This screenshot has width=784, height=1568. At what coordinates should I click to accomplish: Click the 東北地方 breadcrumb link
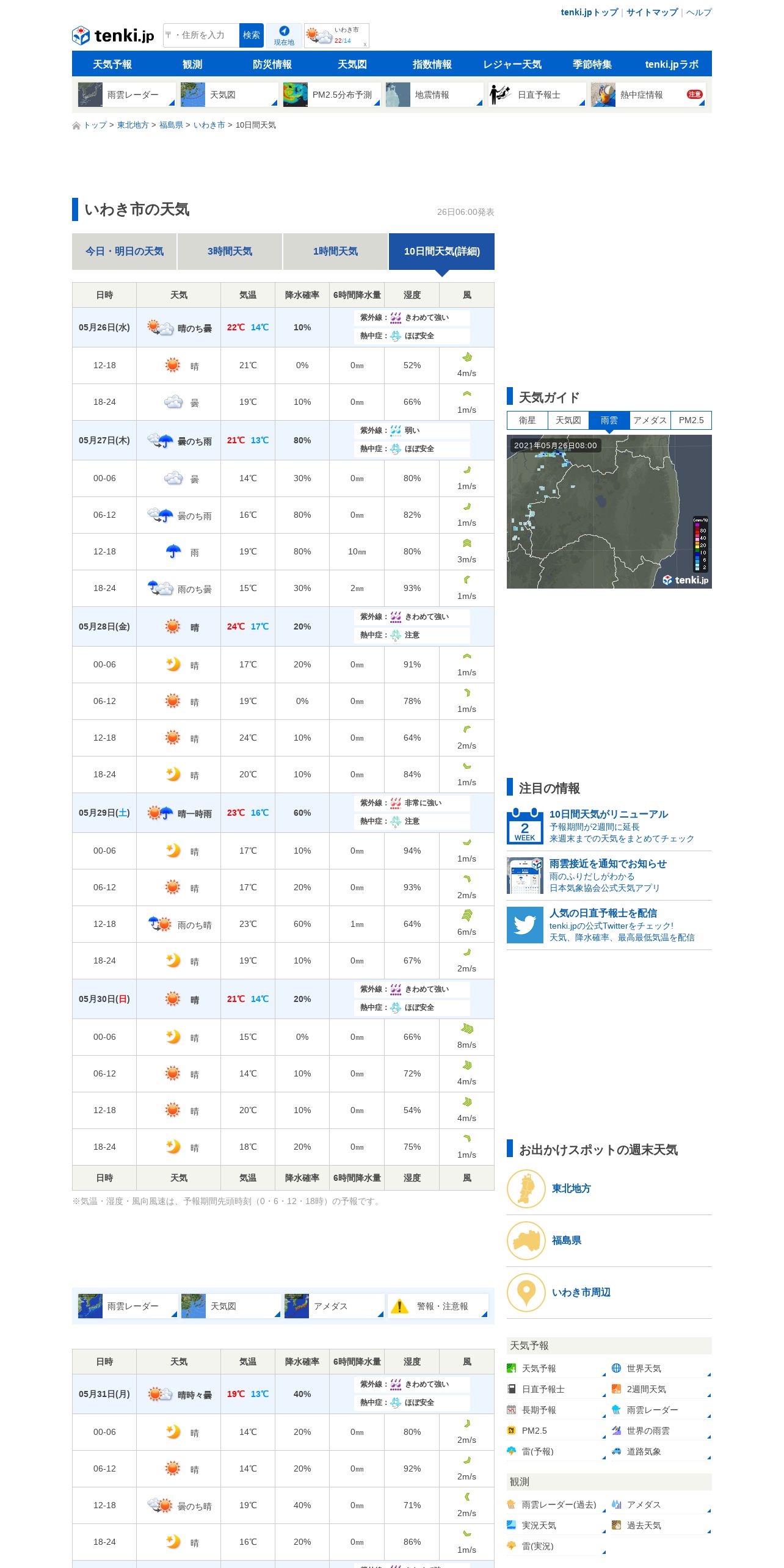pyautogui.click(x=133, y=125)
